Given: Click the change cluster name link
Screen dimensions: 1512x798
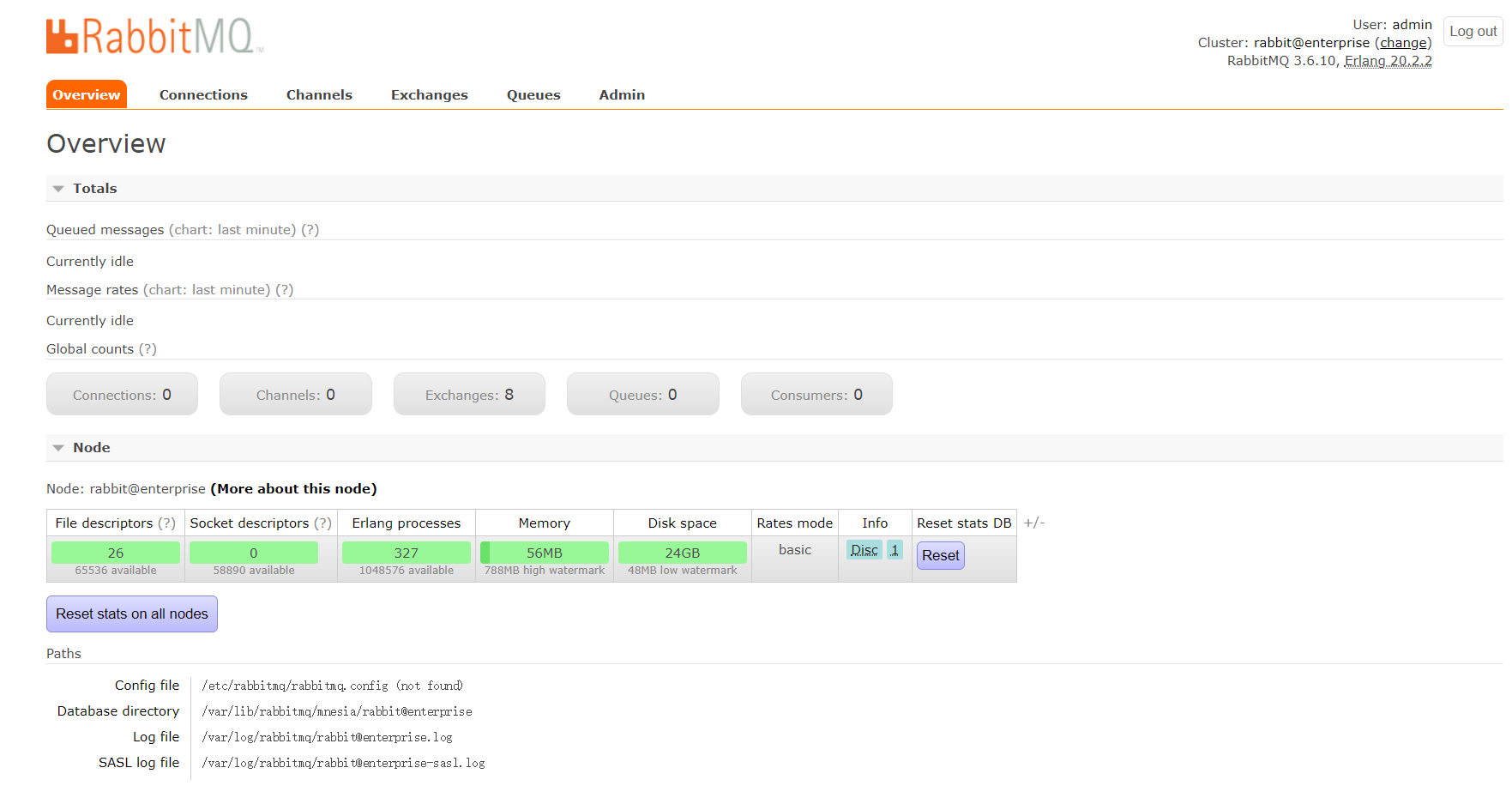Looking at the screenshot, I should coord(1404,43).
